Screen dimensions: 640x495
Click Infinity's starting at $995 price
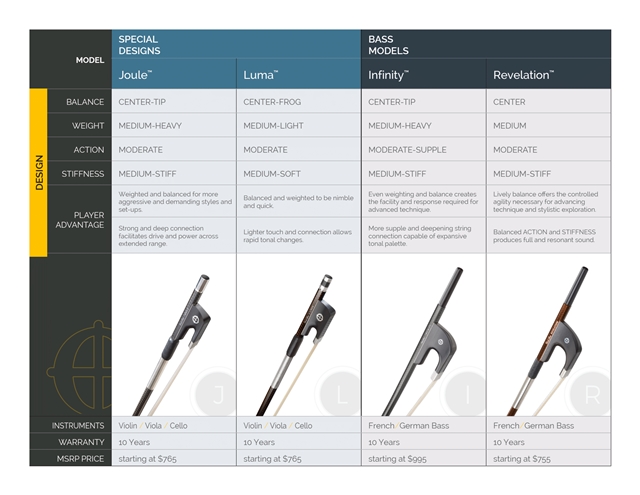tap(397, 459)
